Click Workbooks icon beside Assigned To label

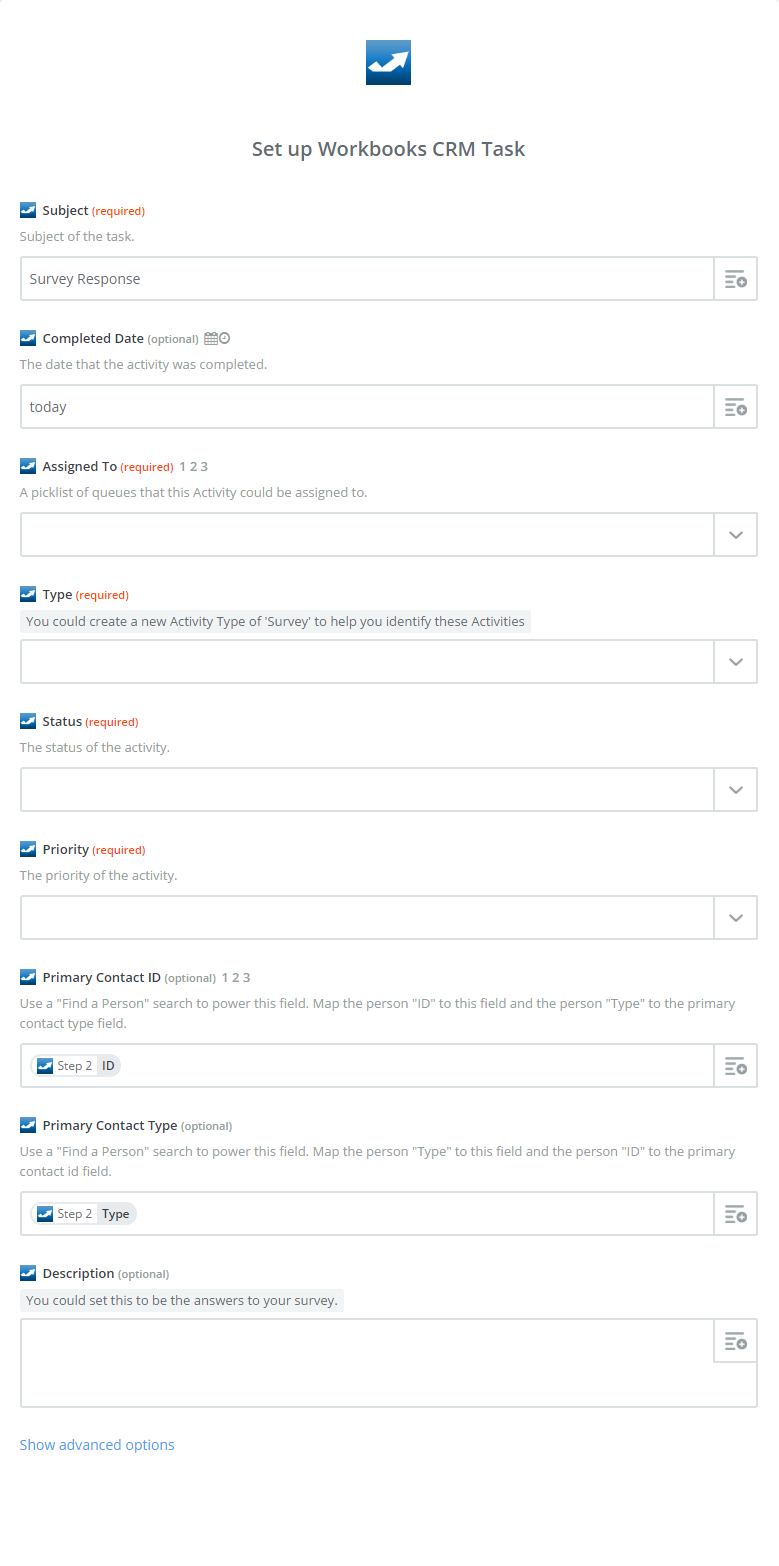[28, 467]
